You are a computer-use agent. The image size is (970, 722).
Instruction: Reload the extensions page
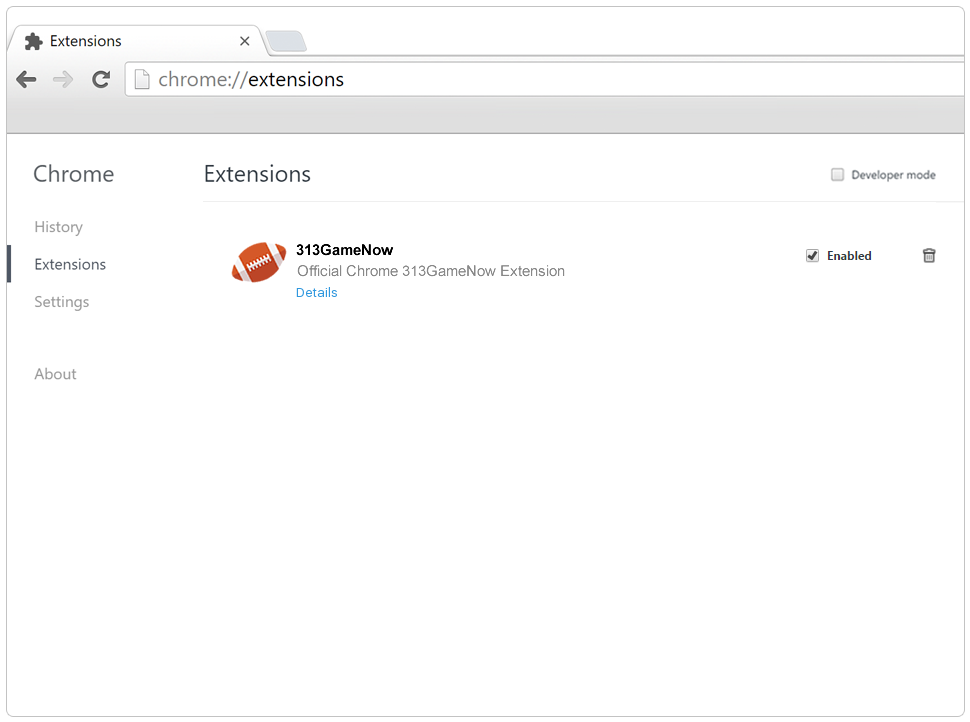[101, 79]
